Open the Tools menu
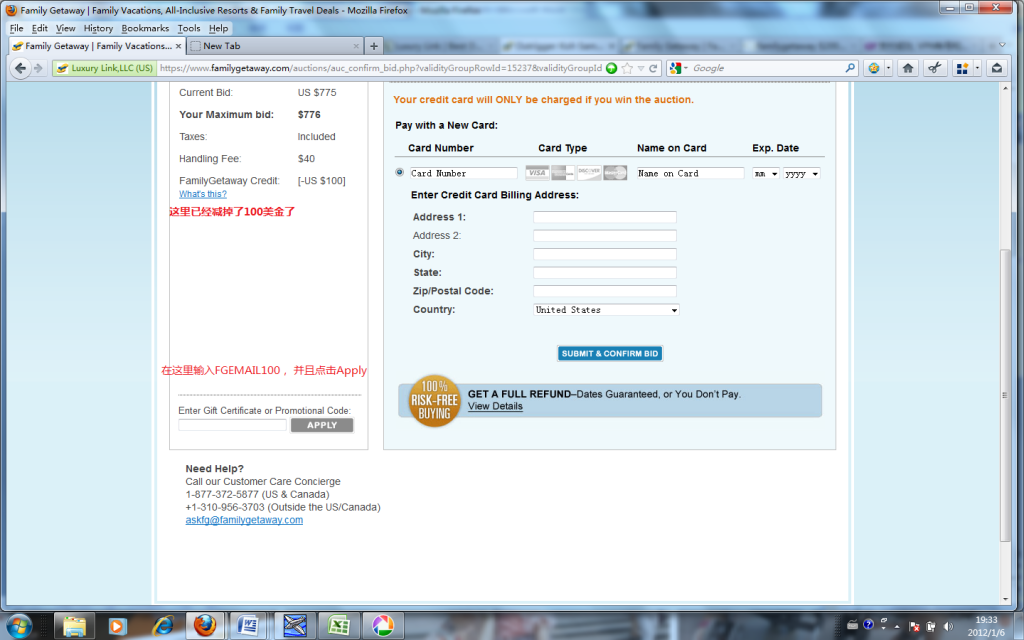1024x640 pixels. point(189,28)
